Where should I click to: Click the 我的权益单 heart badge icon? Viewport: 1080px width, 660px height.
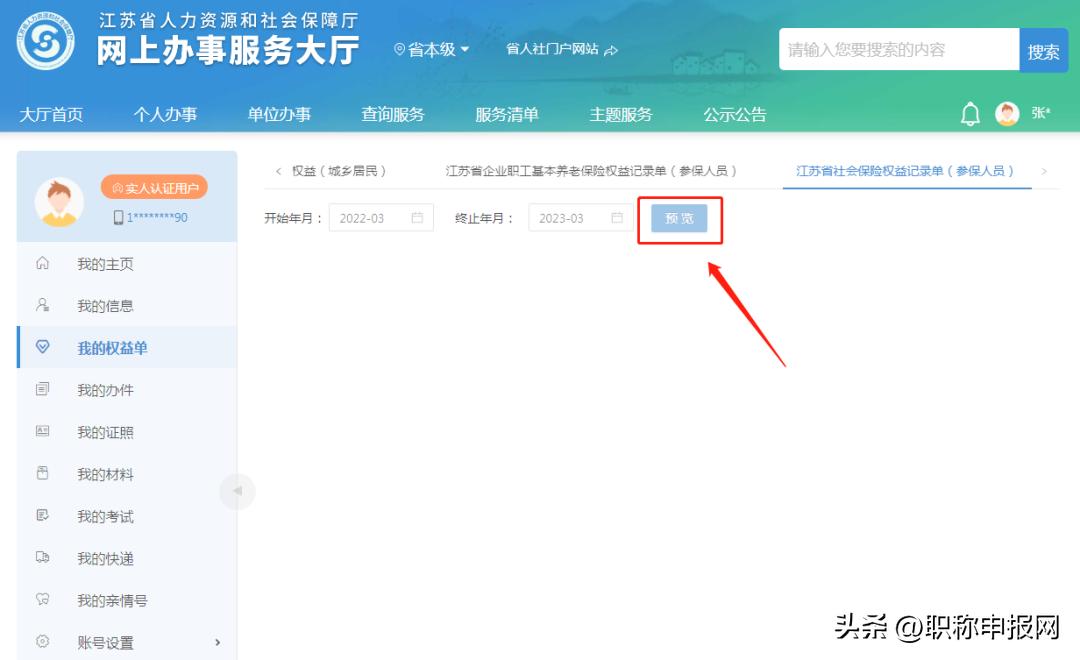tap(40, 347)
